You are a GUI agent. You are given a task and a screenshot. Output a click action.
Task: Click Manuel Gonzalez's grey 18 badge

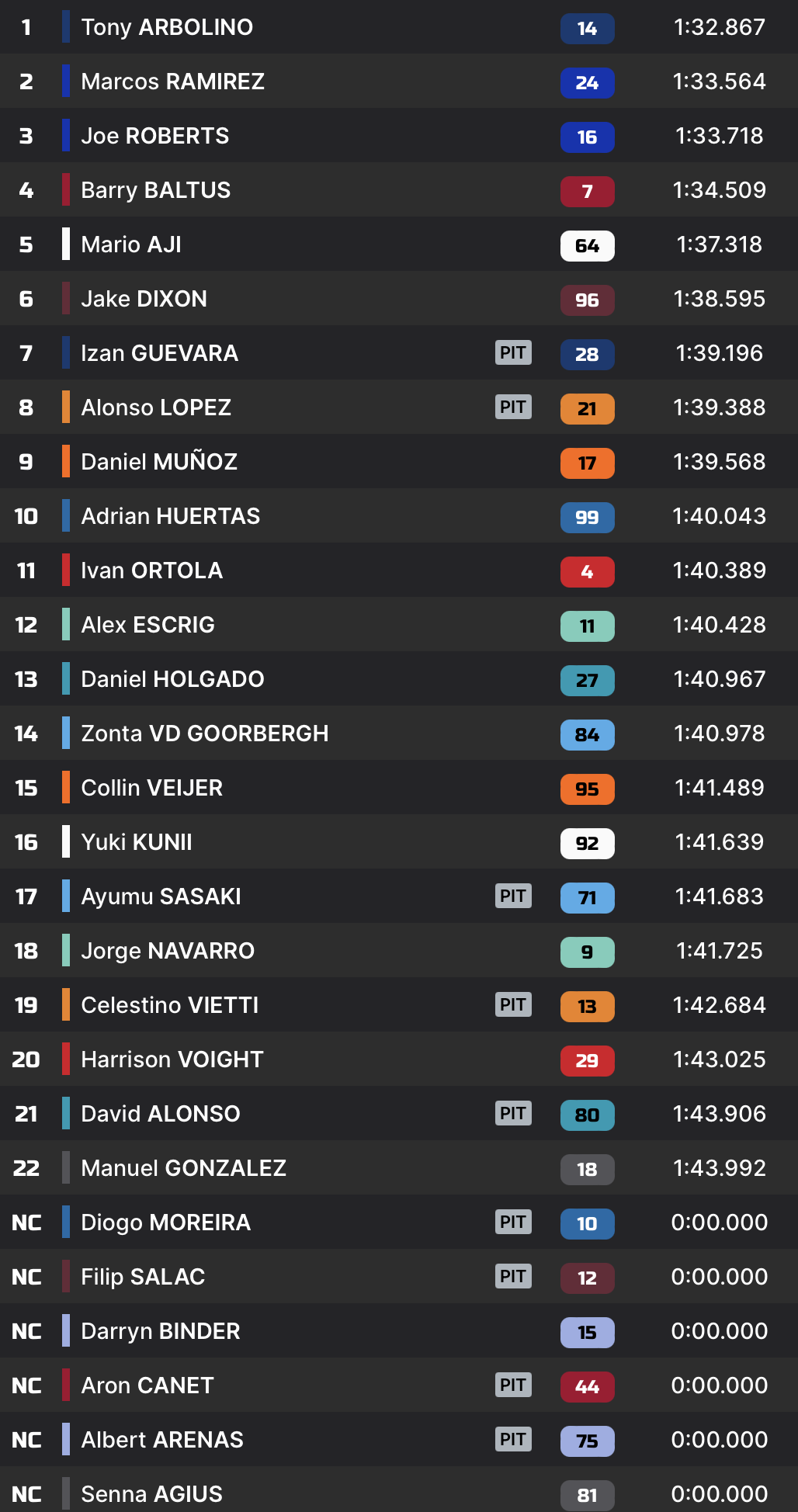click(587, 1170)
